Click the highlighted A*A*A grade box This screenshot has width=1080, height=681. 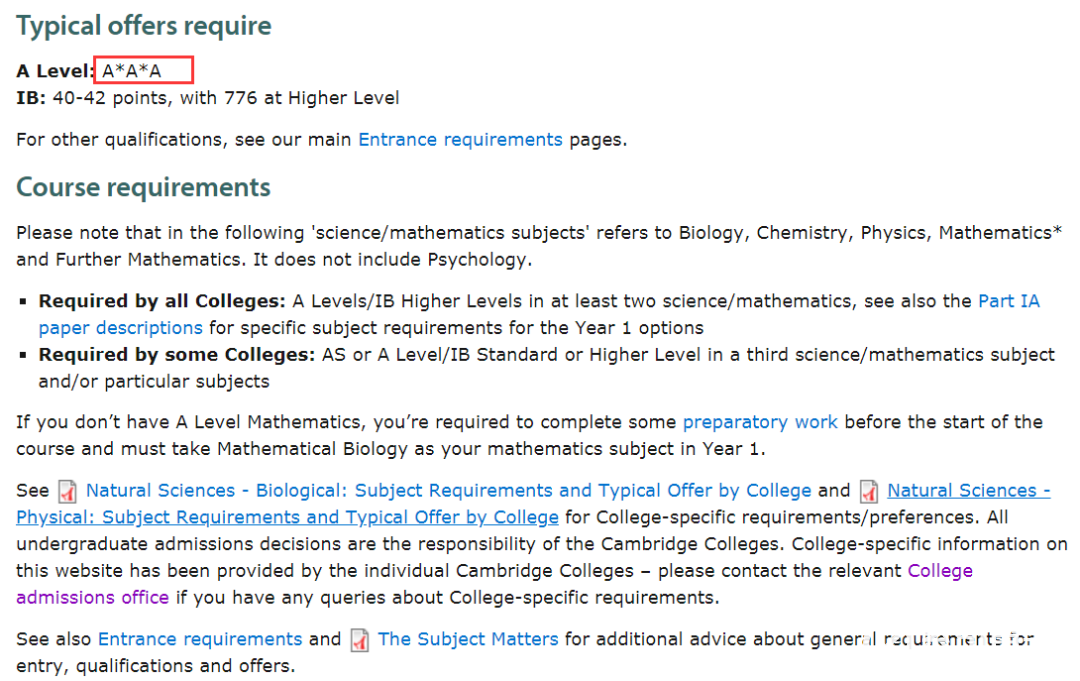coord(144,70)
